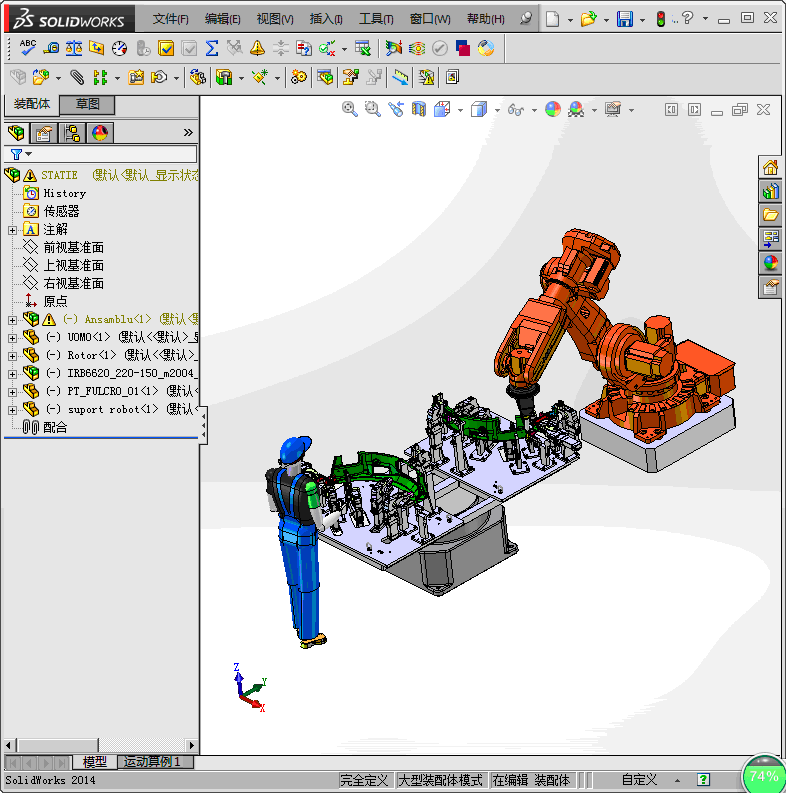This screenshot has height=793, width=786.
Task: Show more manager tabs with chevron
Action: [x=188, y=133]
